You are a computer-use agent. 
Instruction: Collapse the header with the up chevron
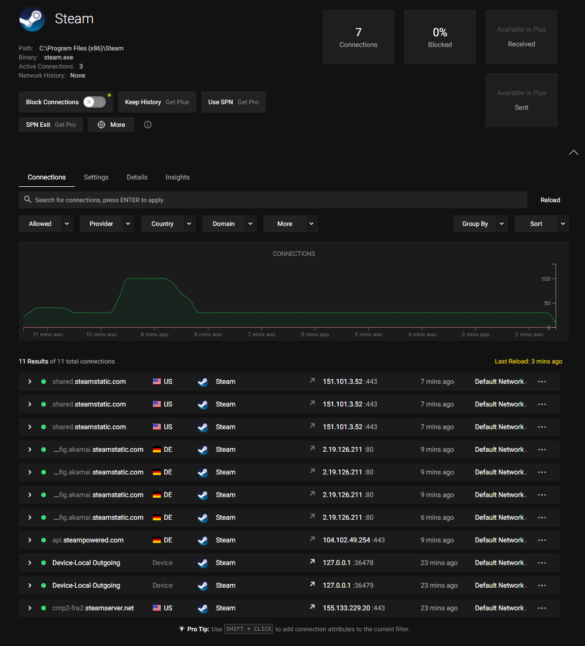tap(573, 152)
